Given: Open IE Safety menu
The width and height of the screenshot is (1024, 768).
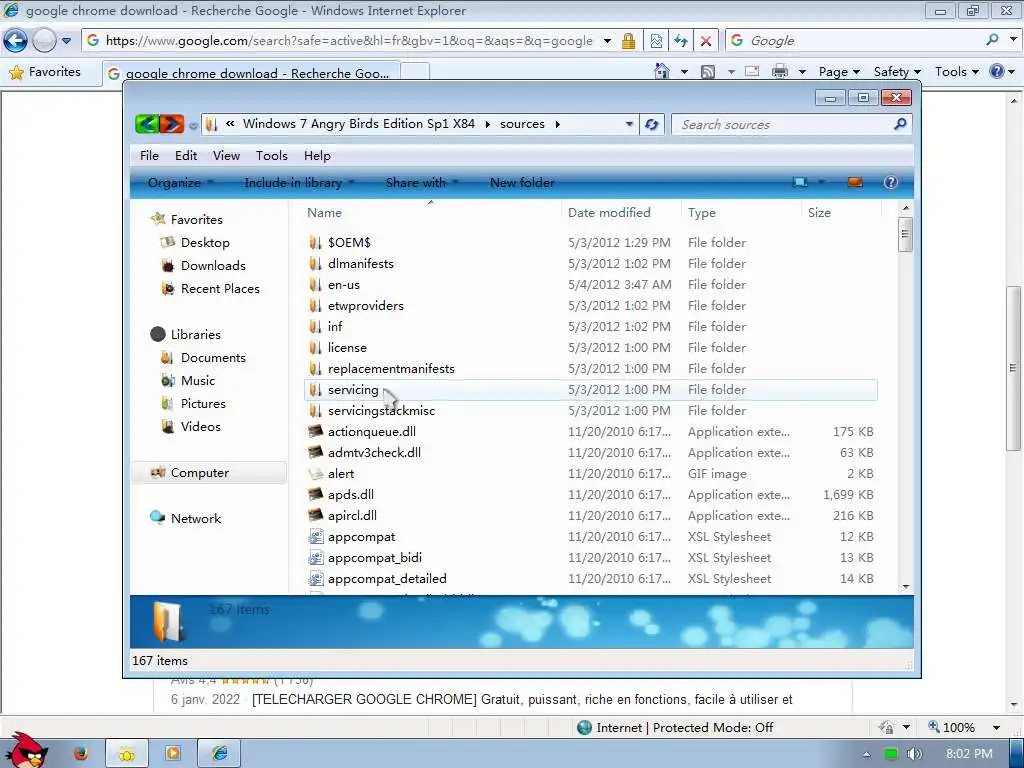Looking at the screenshot, I should (x=897, y=72).
